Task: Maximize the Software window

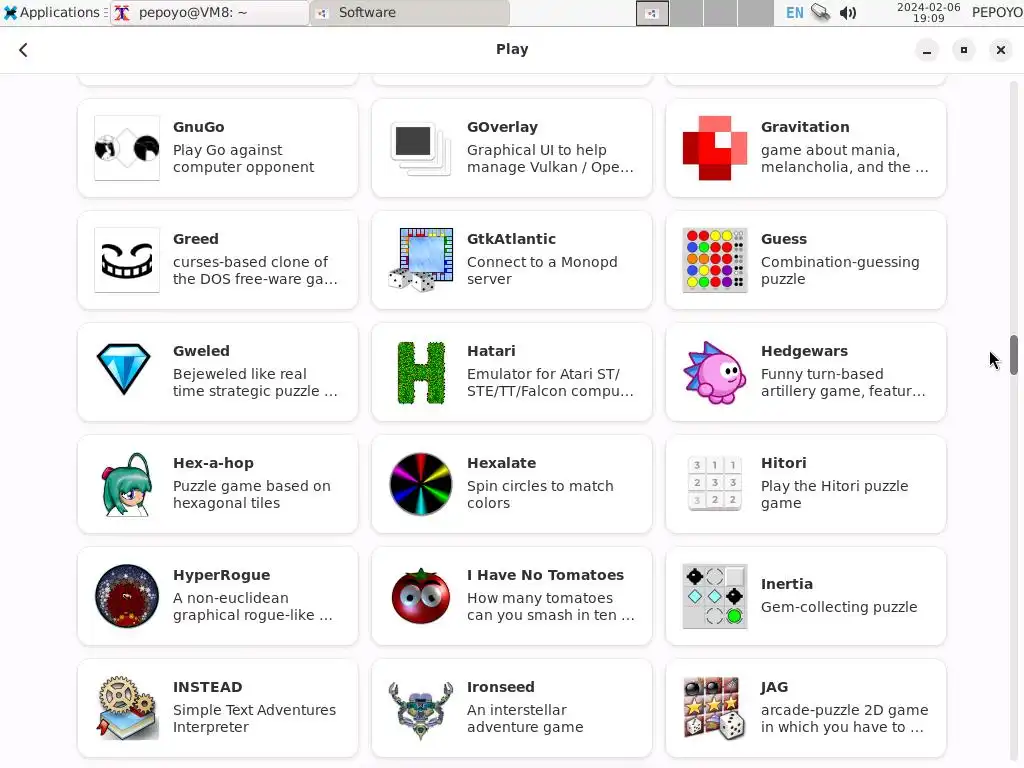Action: tap(963, 50)
